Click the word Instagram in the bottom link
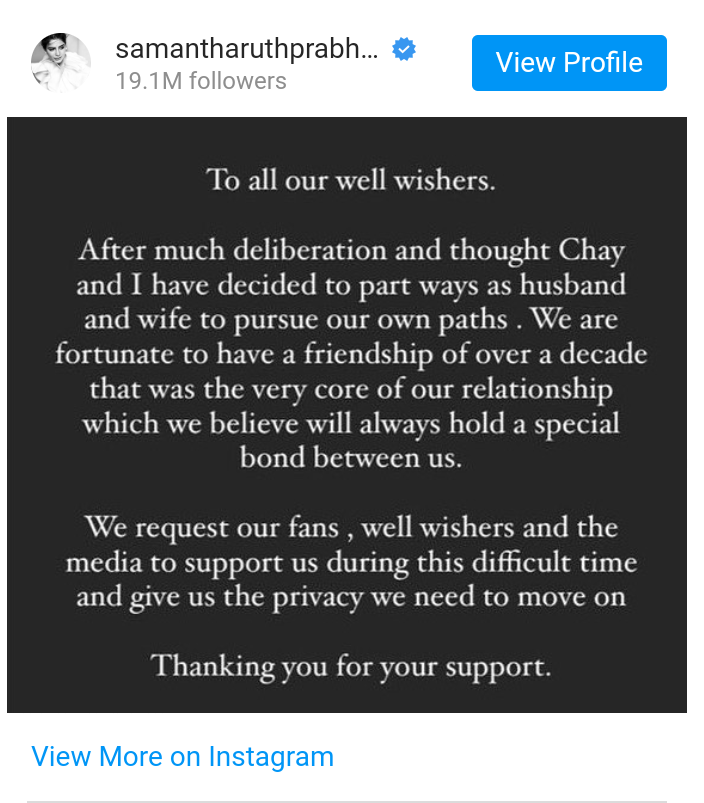The height and width of the screenshot is (803, 704). 271,756
